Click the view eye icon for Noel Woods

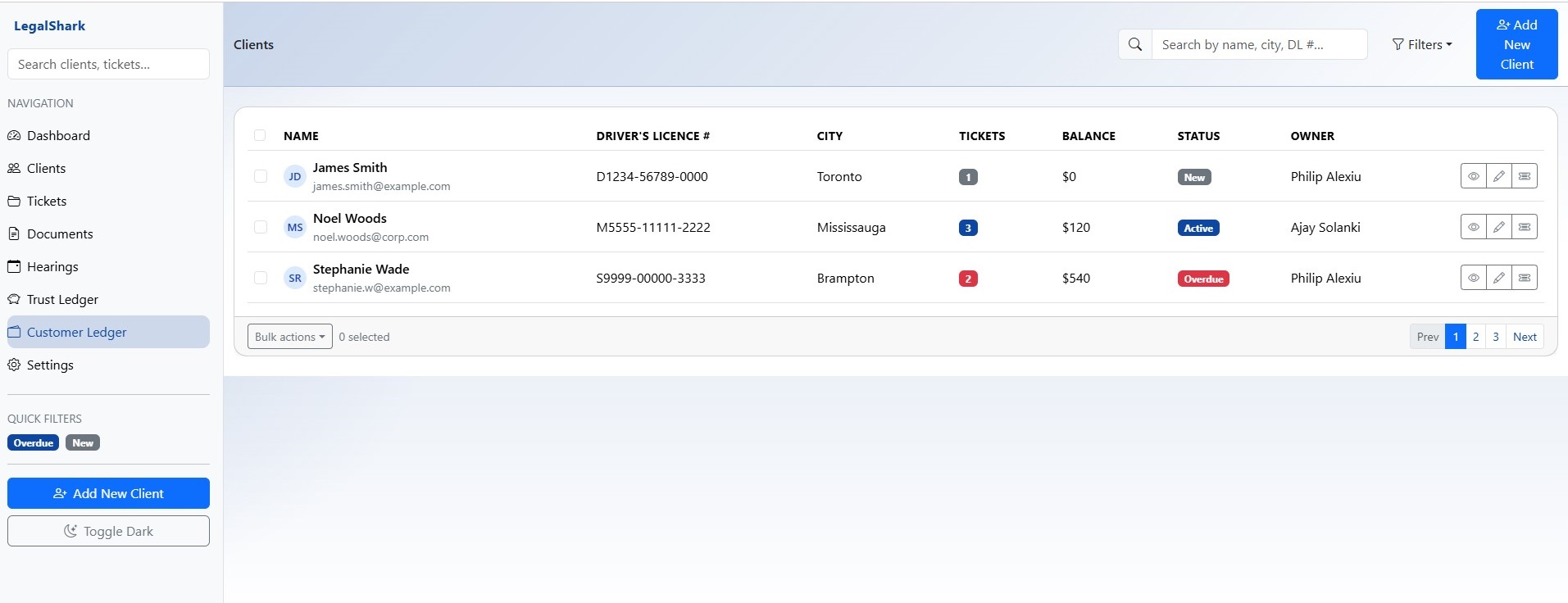[1473, 227]
